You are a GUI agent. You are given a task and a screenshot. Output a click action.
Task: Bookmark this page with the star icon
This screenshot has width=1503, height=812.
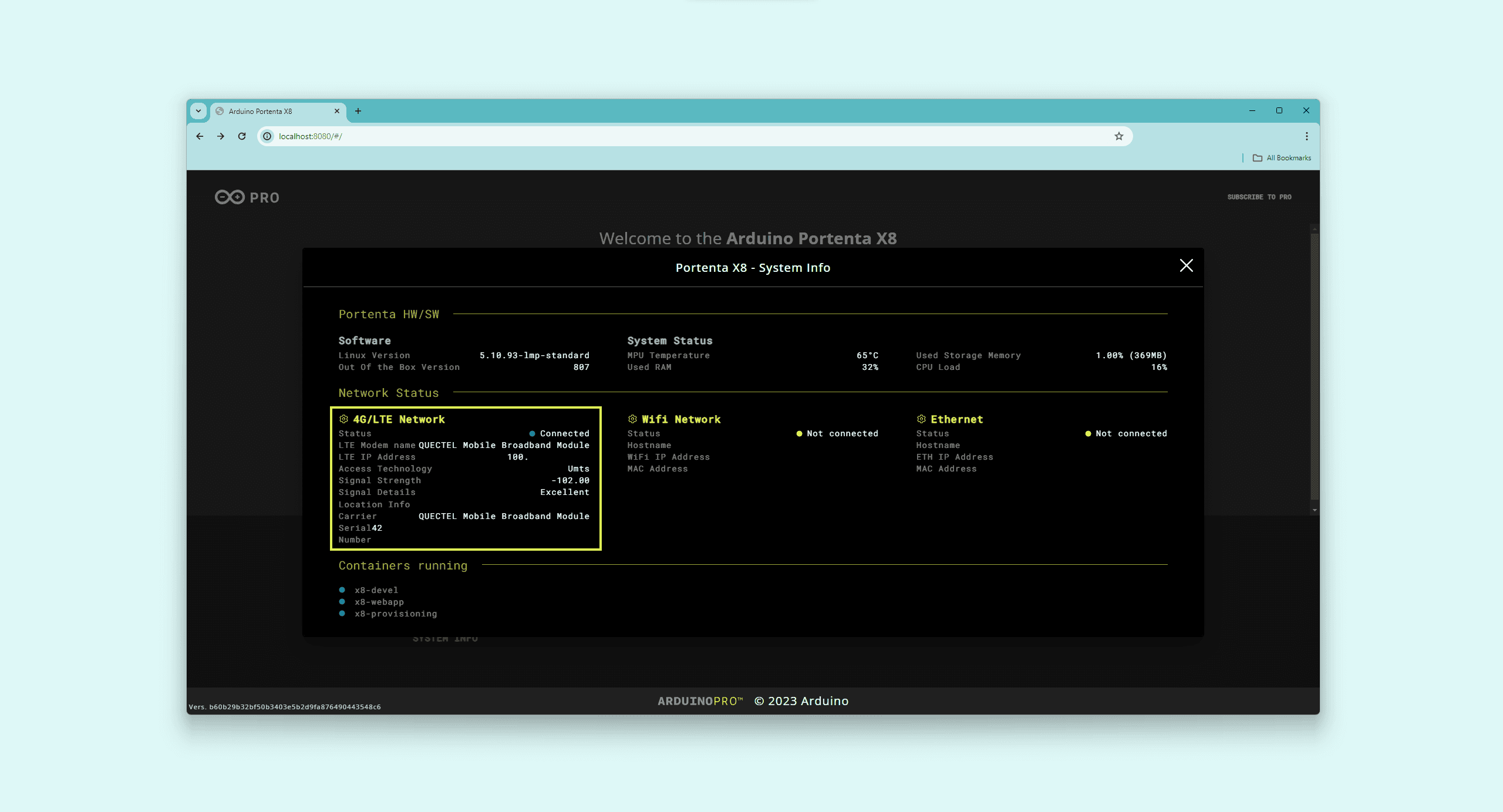coord(1118,136)
